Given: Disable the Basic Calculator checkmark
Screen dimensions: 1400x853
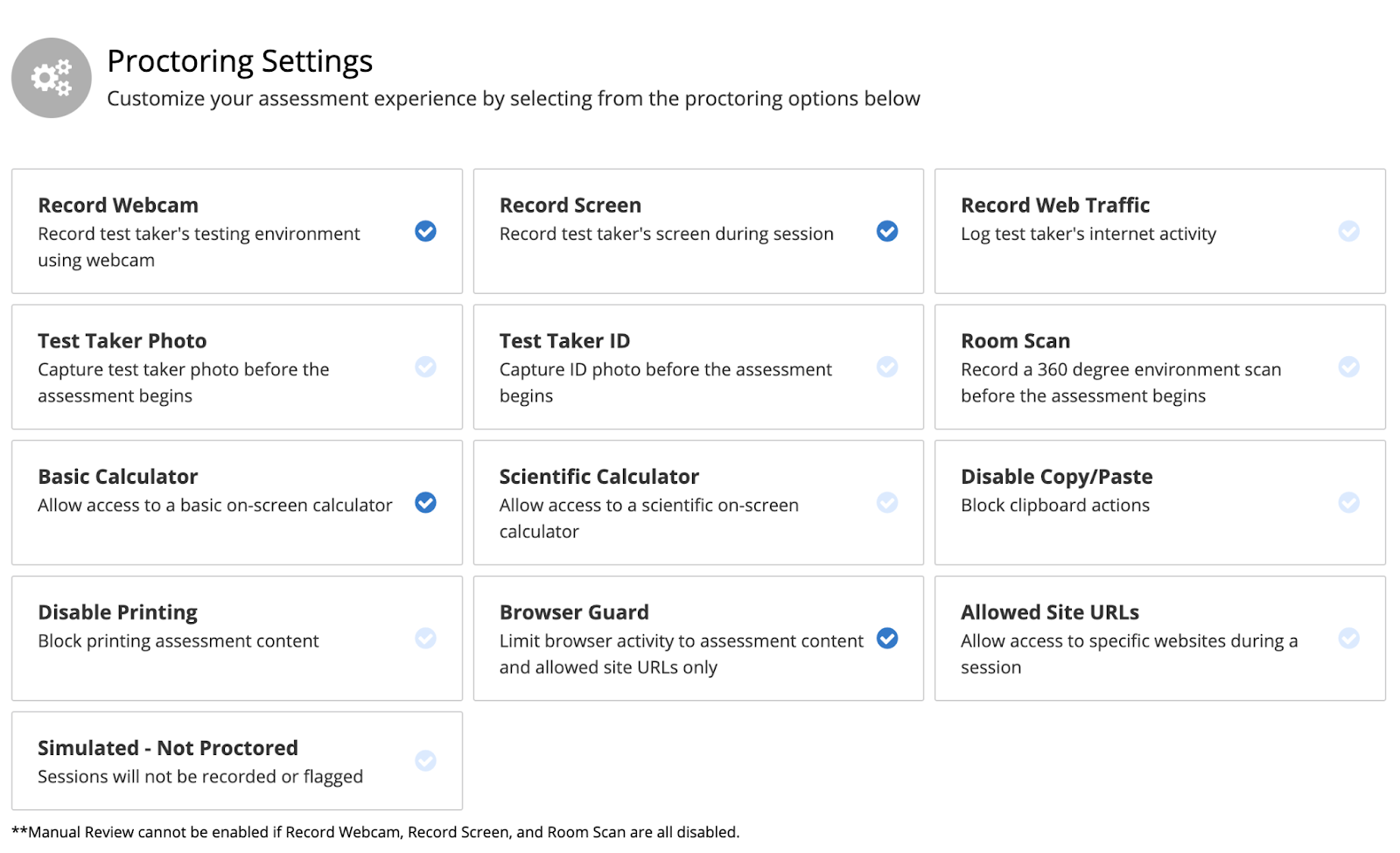Looking at the screenshot, I should 426,502.
